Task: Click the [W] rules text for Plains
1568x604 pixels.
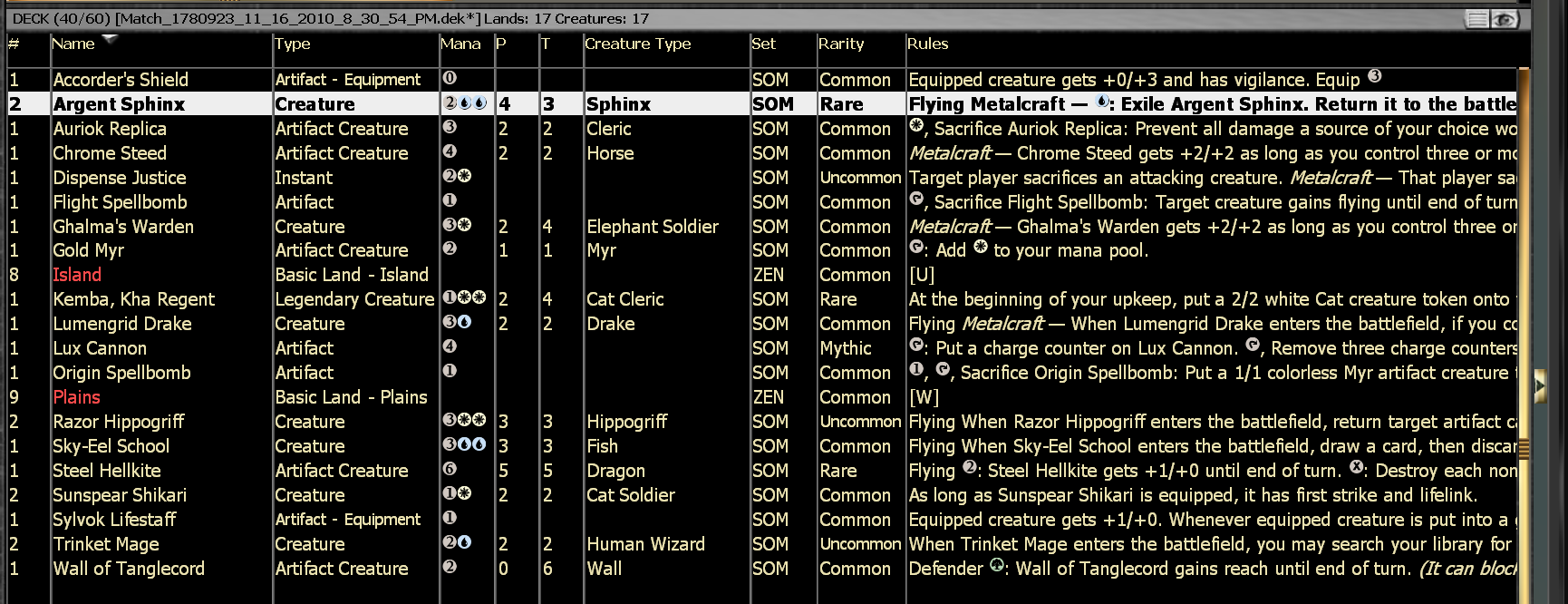Action: [924, 397]
